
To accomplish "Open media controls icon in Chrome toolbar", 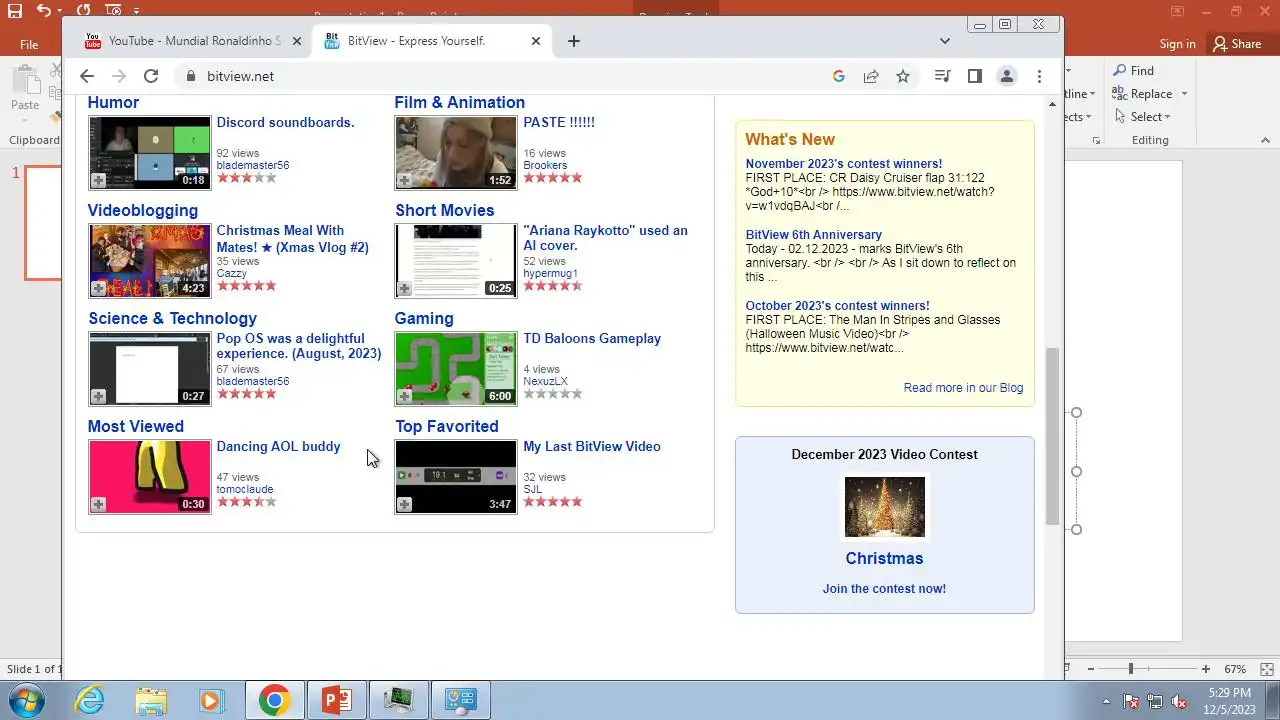I will (942, 76).
